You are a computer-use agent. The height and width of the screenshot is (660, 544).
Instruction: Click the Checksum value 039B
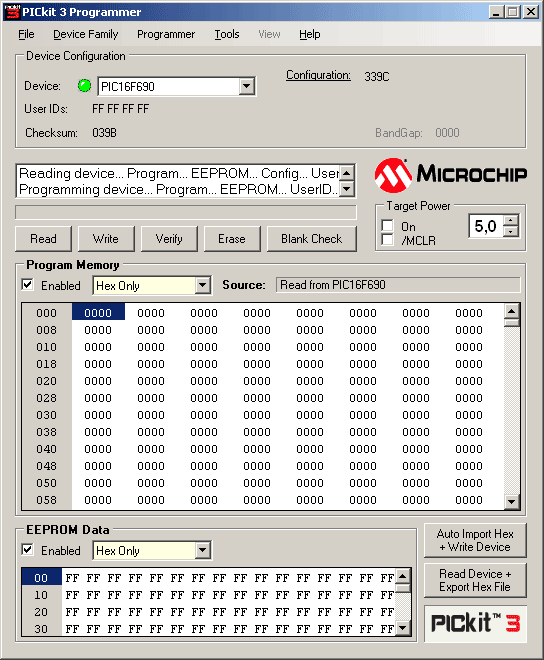click(x=104, y=133)
